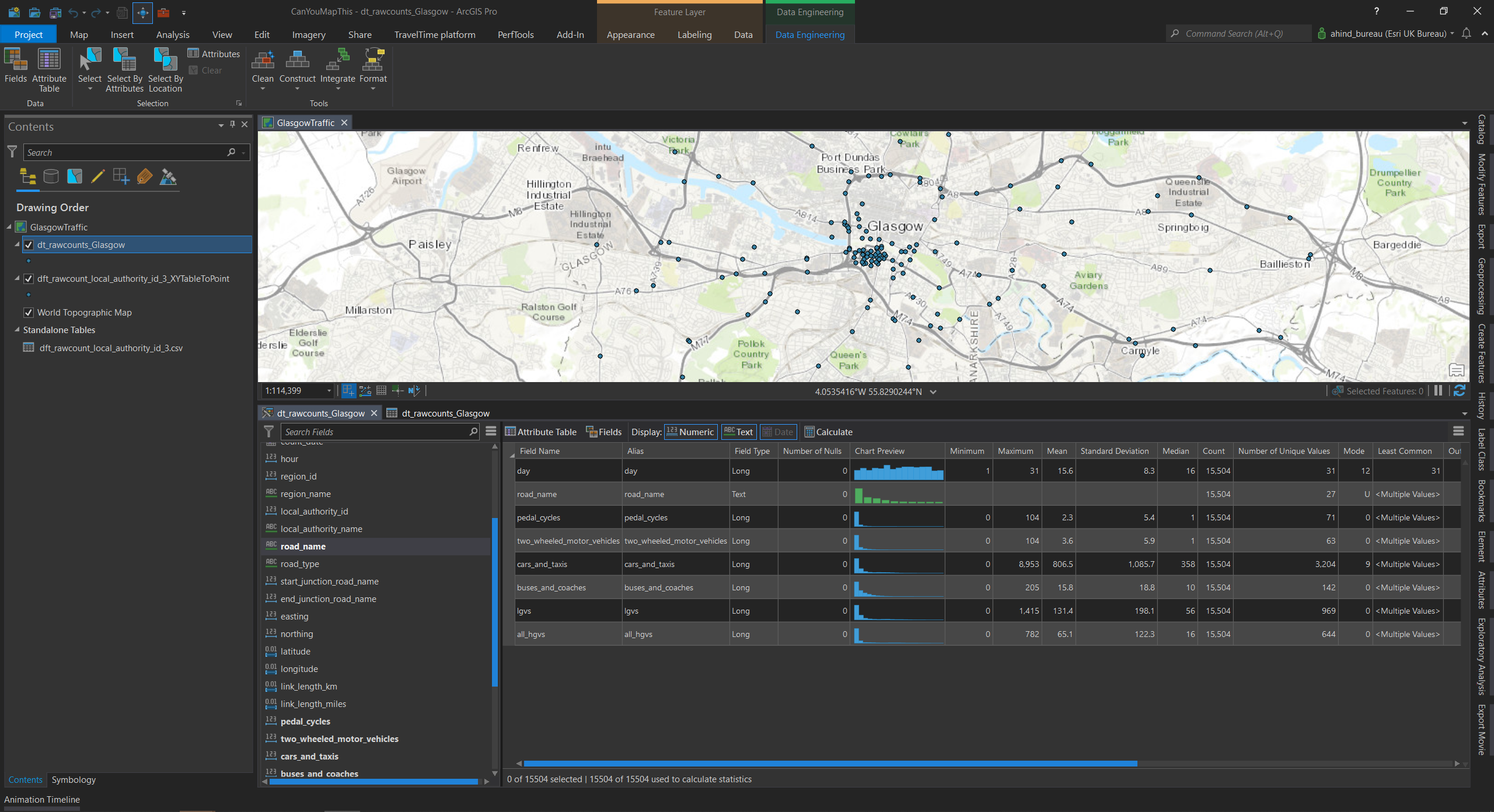
Task: Open the Imagery menu item
Action: [x=308, y=34]
